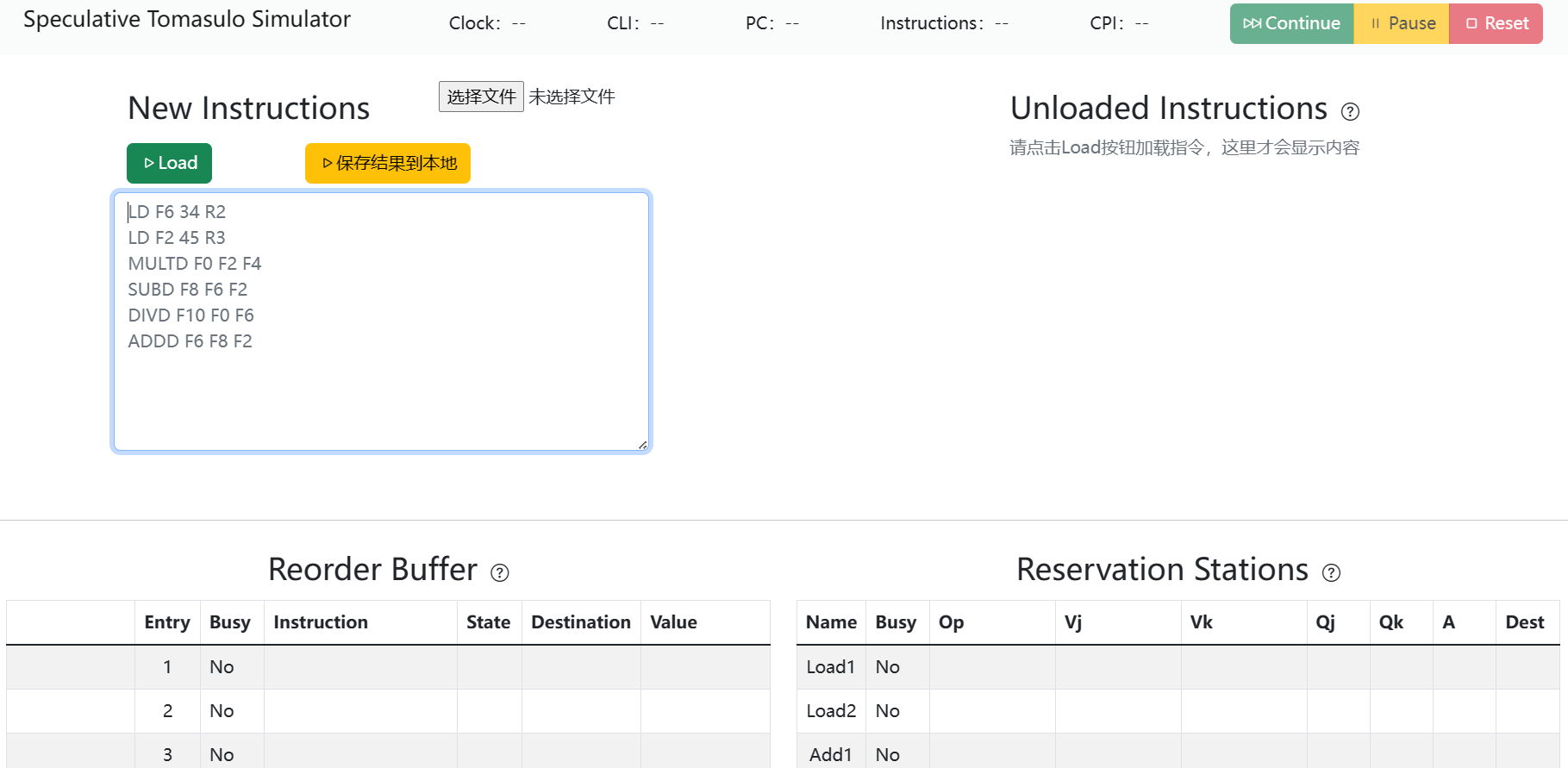Click the New Instructions heading
Image resolution: width=1568 pixels, height=768 pixels.
[249, 109]
